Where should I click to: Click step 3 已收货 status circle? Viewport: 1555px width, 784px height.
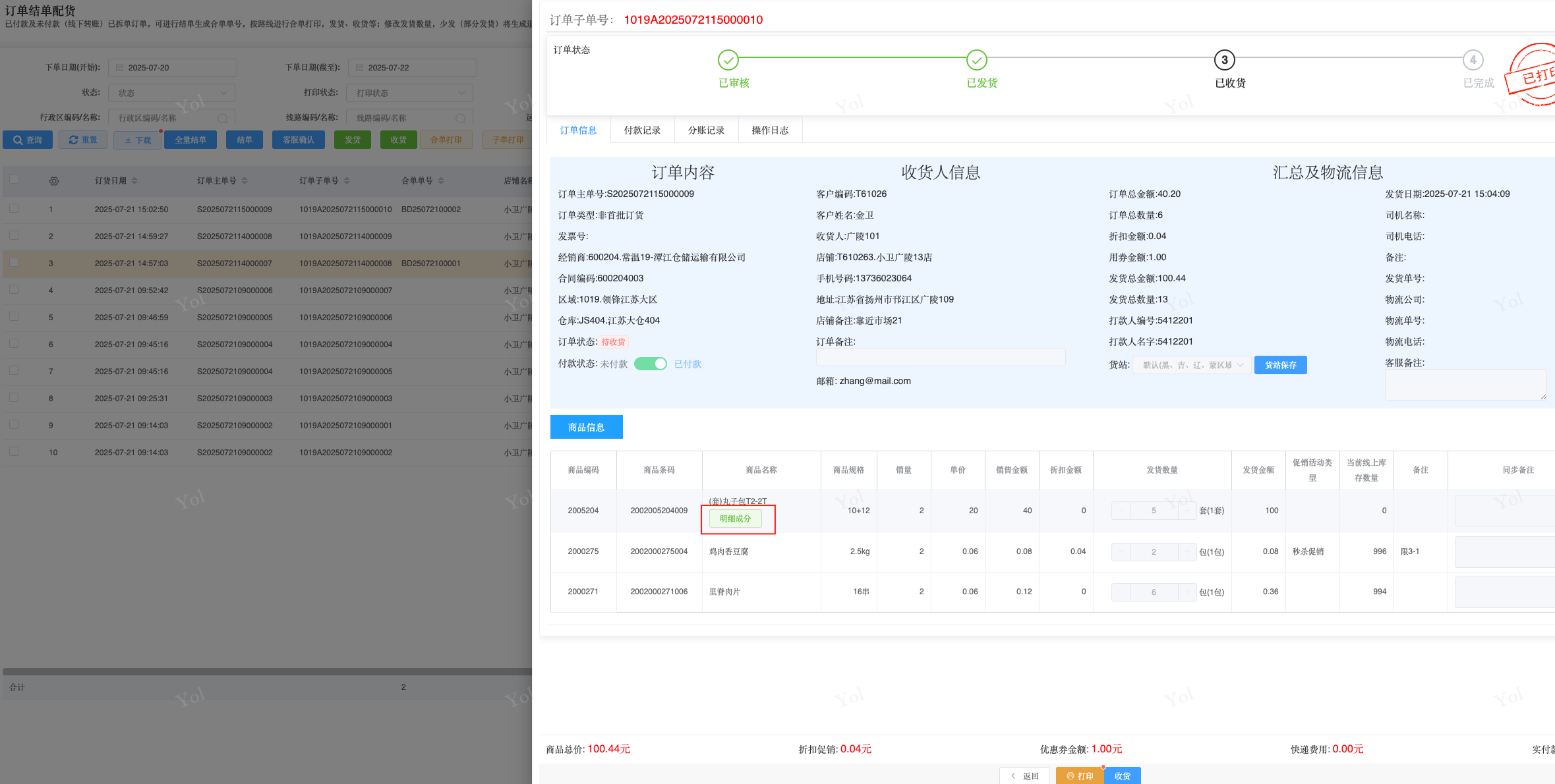(1224, 60)
